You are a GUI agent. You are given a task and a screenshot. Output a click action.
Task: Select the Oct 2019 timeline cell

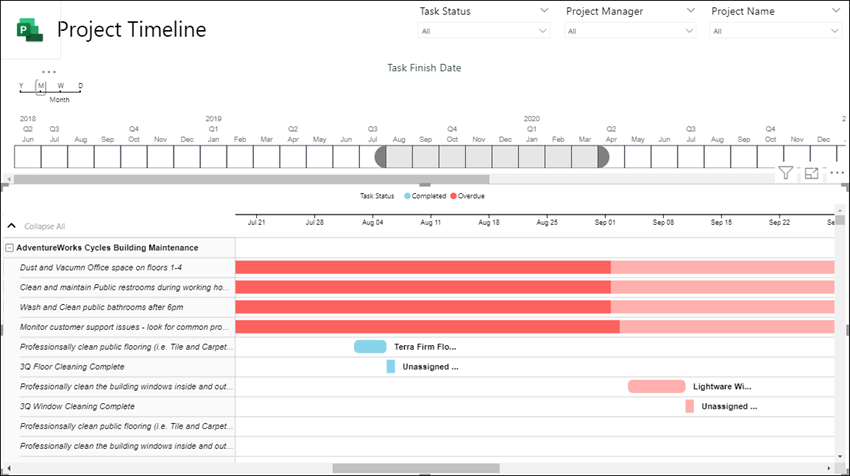point(452,157)
